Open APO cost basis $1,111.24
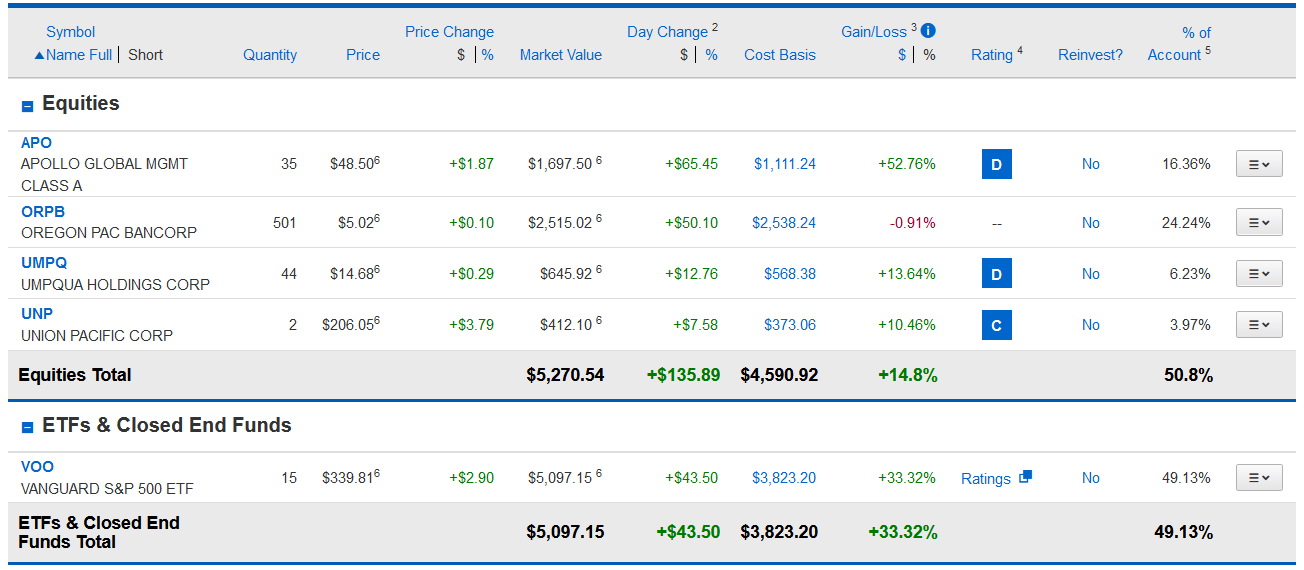The height and width of the screenshot is (570, 1304). [785, 164]
